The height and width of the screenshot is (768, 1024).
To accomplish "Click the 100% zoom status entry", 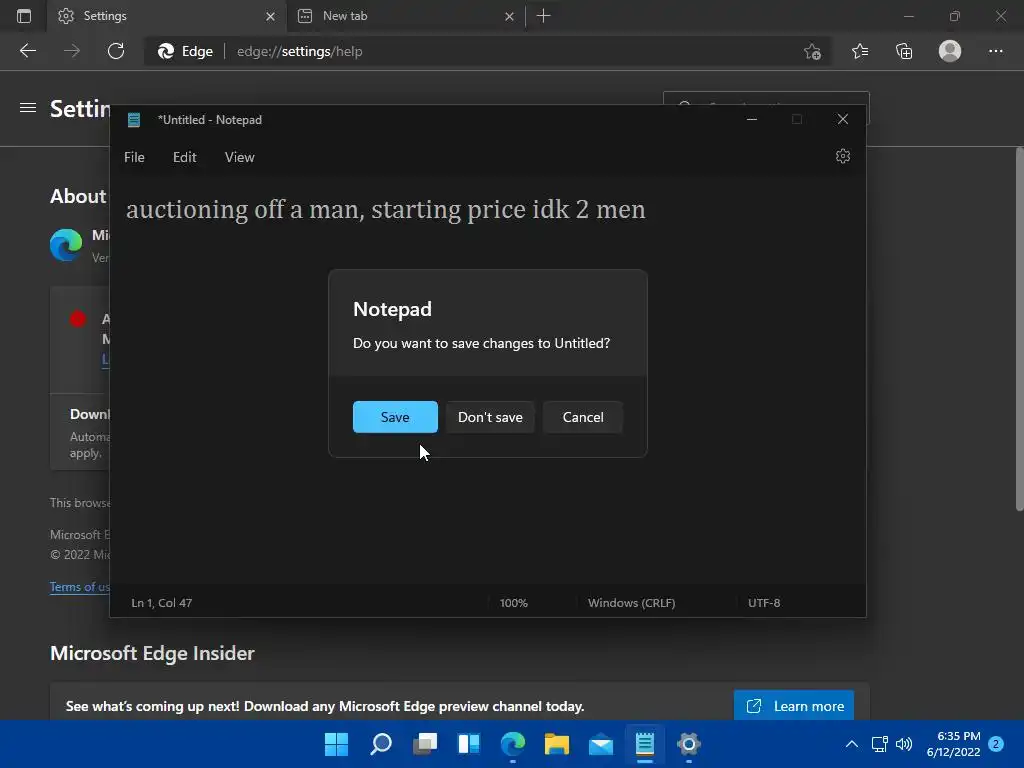I will 513,603.
